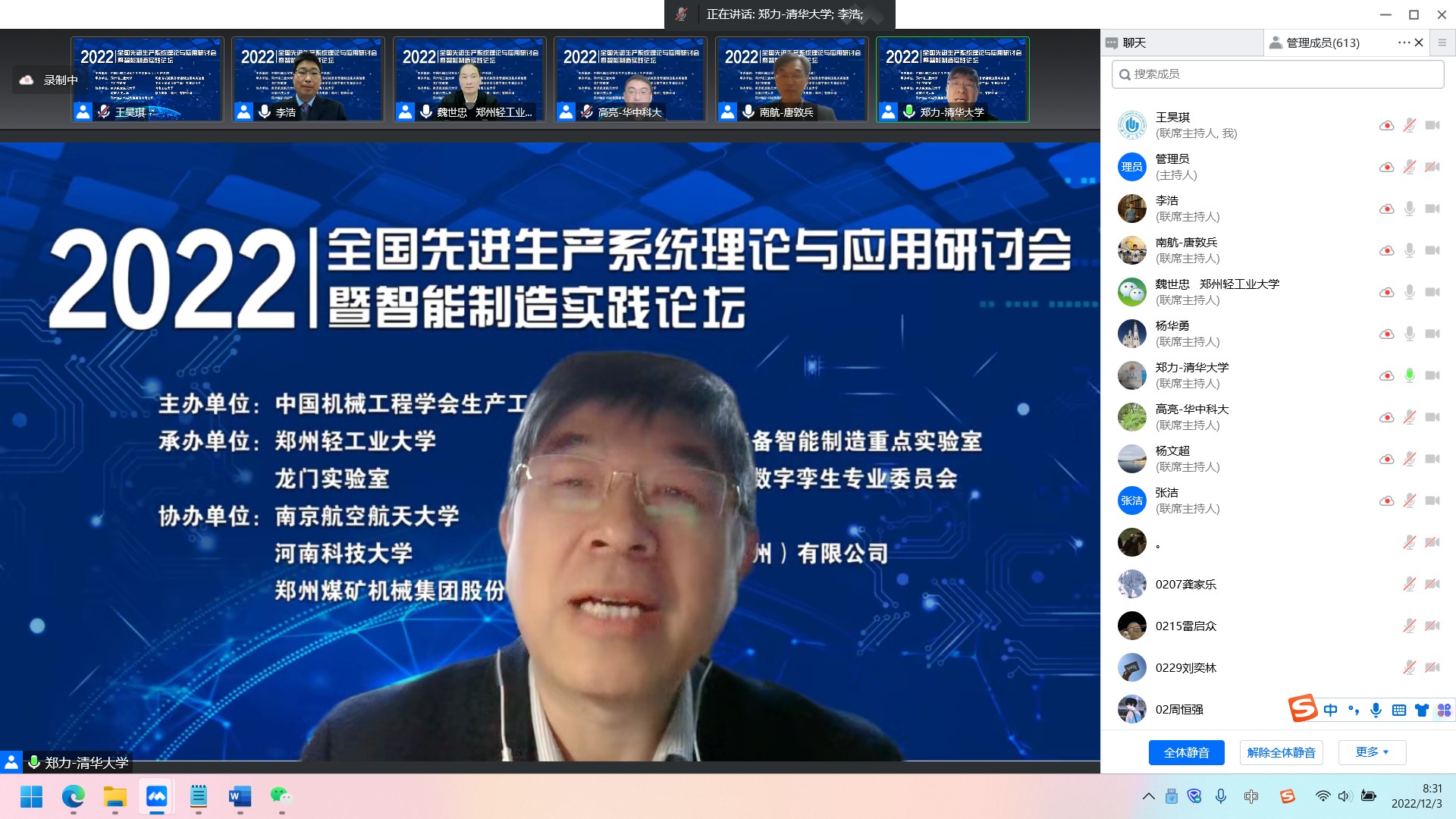
Task: Expand the 更多 dropdown button
Action: tap(1372, 752)
